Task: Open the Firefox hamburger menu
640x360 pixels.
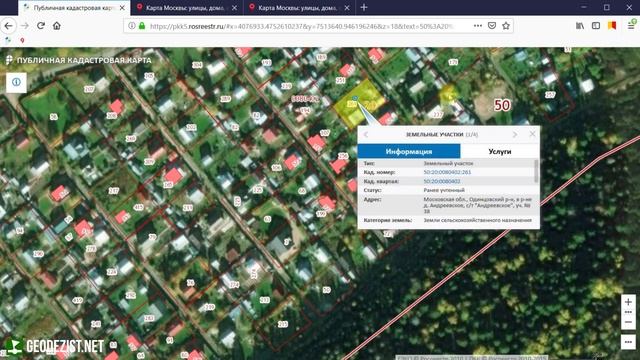Action: pos(631,26)
